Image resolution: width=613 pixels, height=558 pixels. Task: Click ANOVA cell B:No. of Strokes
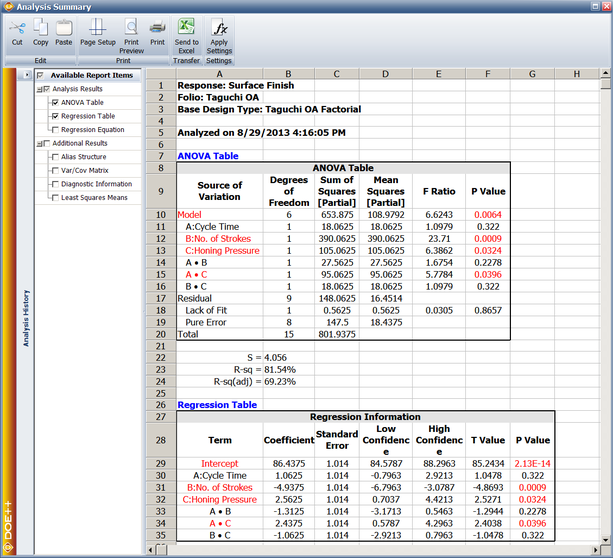coord(218,239)
